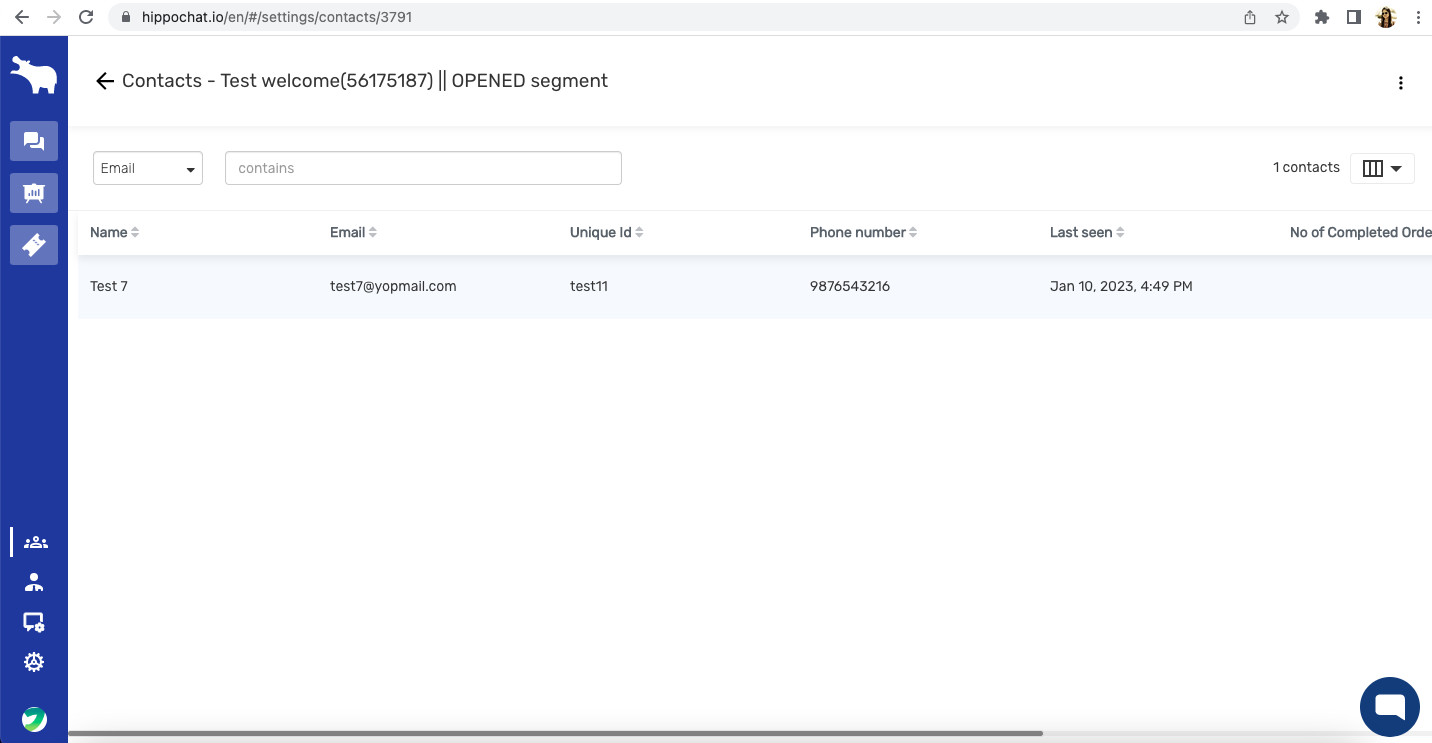1432x743 pixels.
Task: Select the contacts group icon in sidebar
Action: point(35,542)
